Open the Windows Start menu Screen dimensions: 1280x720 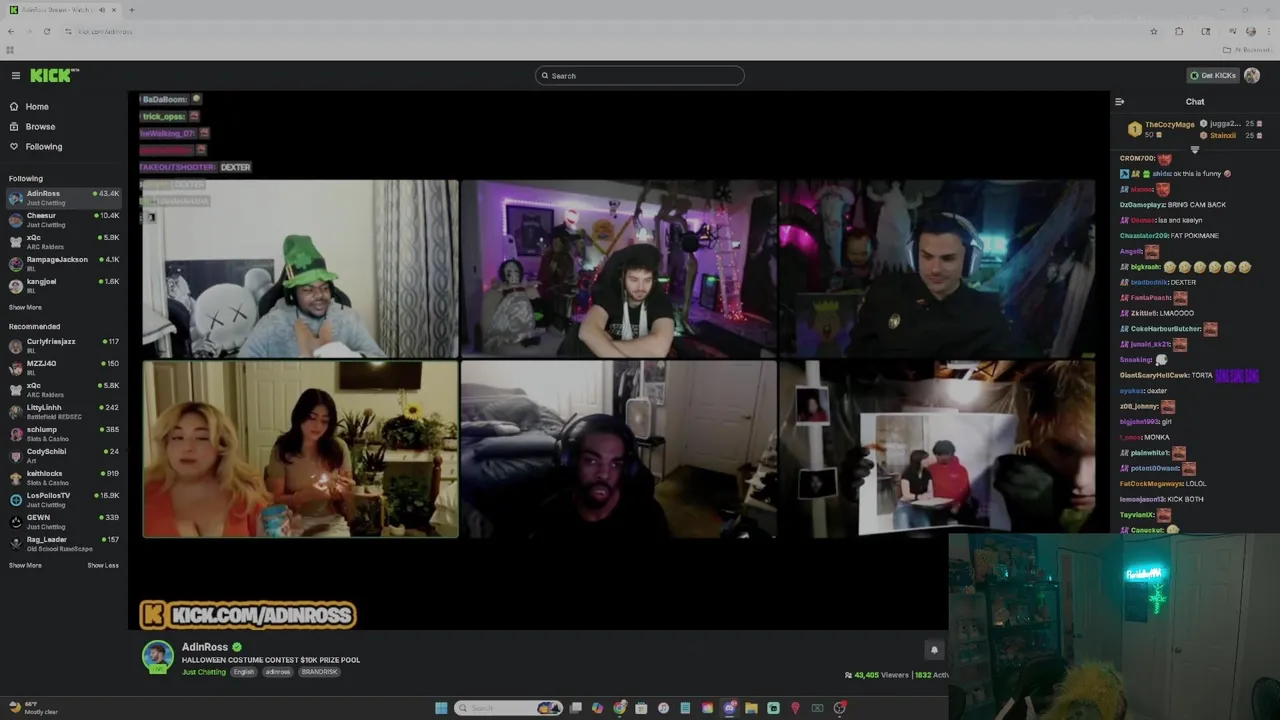(x=441, y=708)
